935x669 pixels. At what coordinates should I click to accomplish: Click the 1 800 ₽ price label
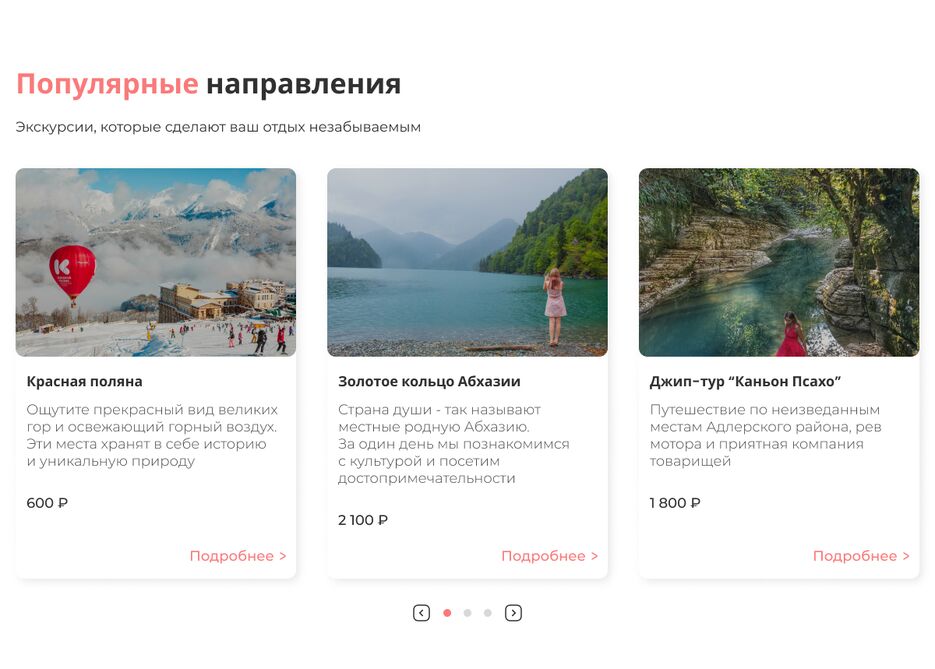coord(675,503)
